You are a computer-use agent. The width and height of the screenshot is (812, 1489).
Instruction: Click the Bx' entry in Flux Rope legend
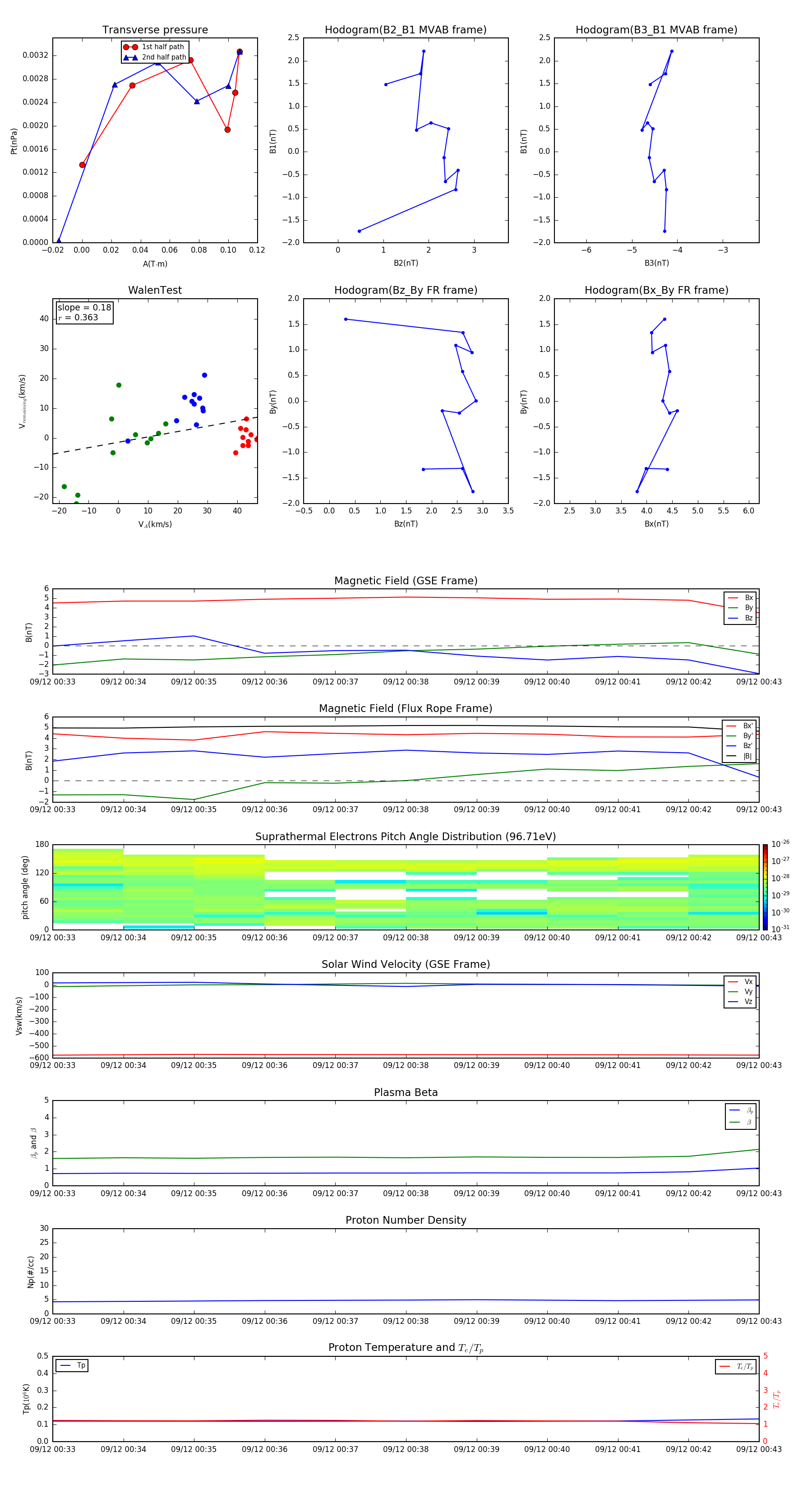[739, 726]
